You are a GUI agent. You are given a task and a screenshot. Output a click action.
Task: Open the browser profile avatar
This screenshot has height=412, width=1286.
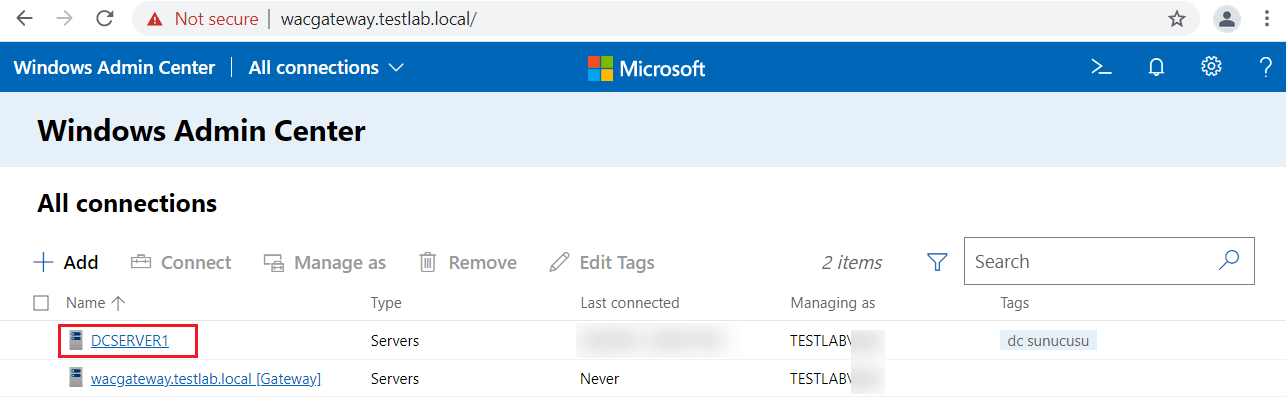point(1226,19)
